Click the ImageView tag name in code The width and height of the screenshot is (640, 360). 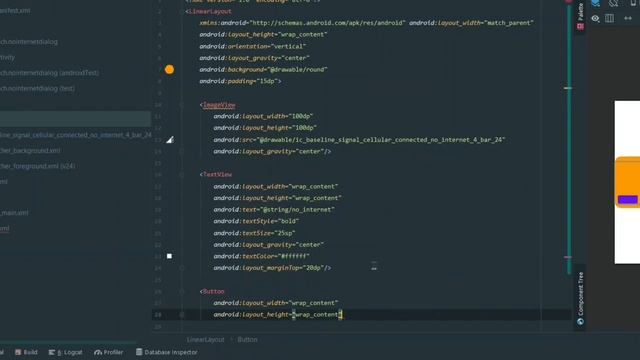[x=219, y=105]
